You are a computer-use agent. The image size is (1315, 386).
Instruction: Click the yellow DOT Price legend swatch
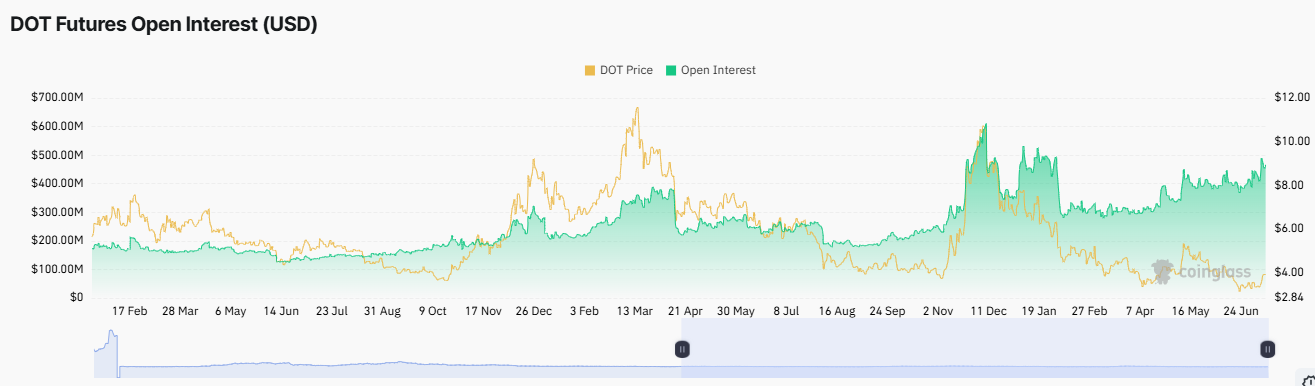coord(590,71)
